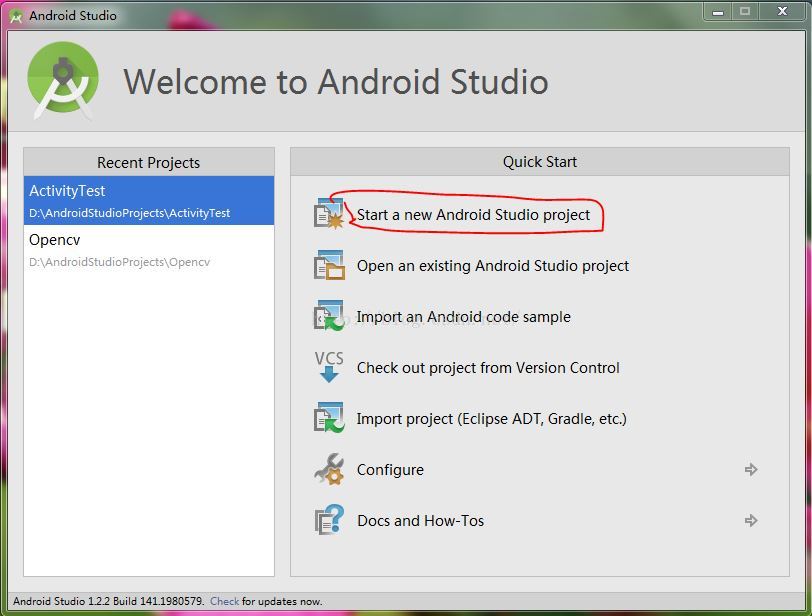Choose Import project (Eclipse ADT, Gradle, etc.)

coord(491,418)
